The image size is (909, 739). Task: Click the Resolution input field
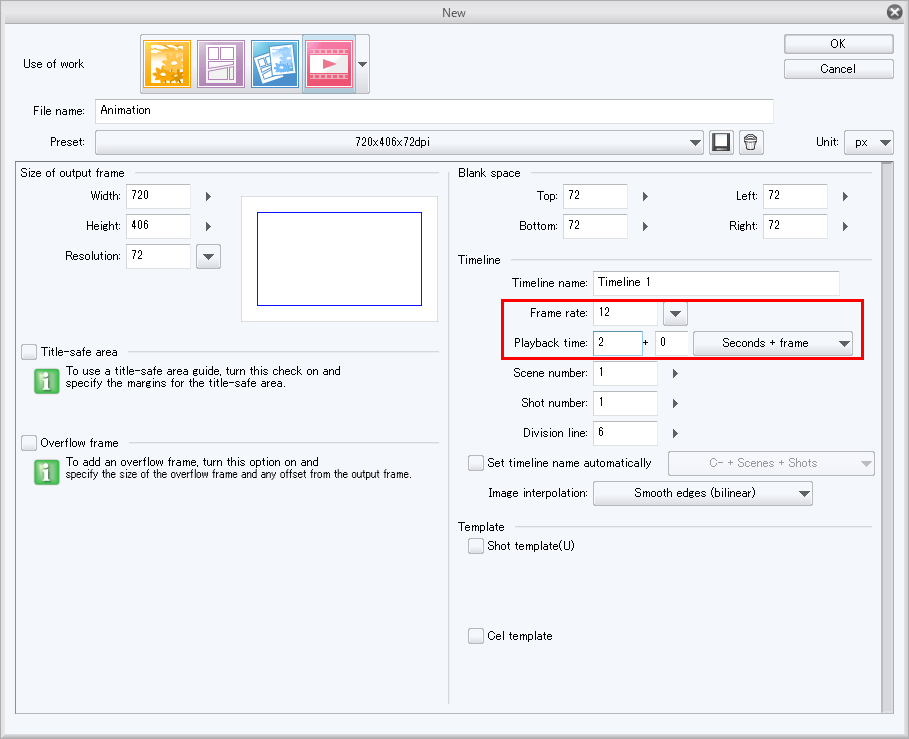click(x=158, y=256)
